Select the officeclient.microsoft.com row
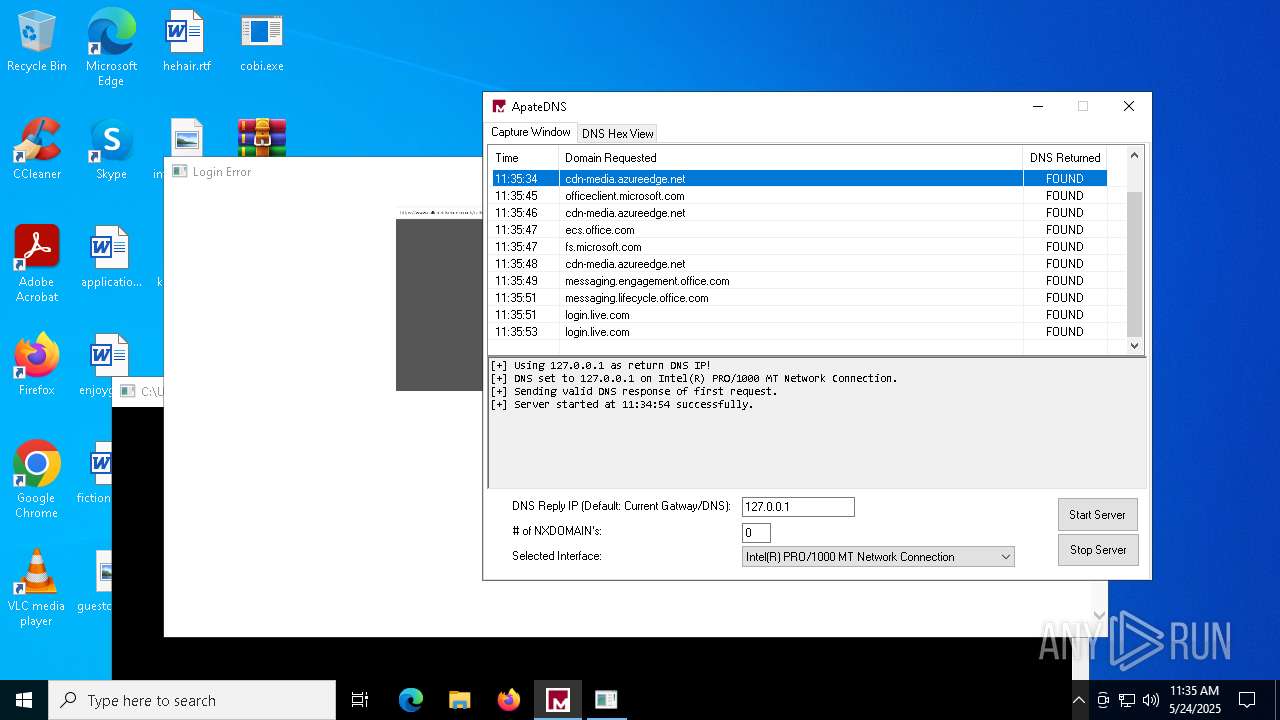 [798, 196]
